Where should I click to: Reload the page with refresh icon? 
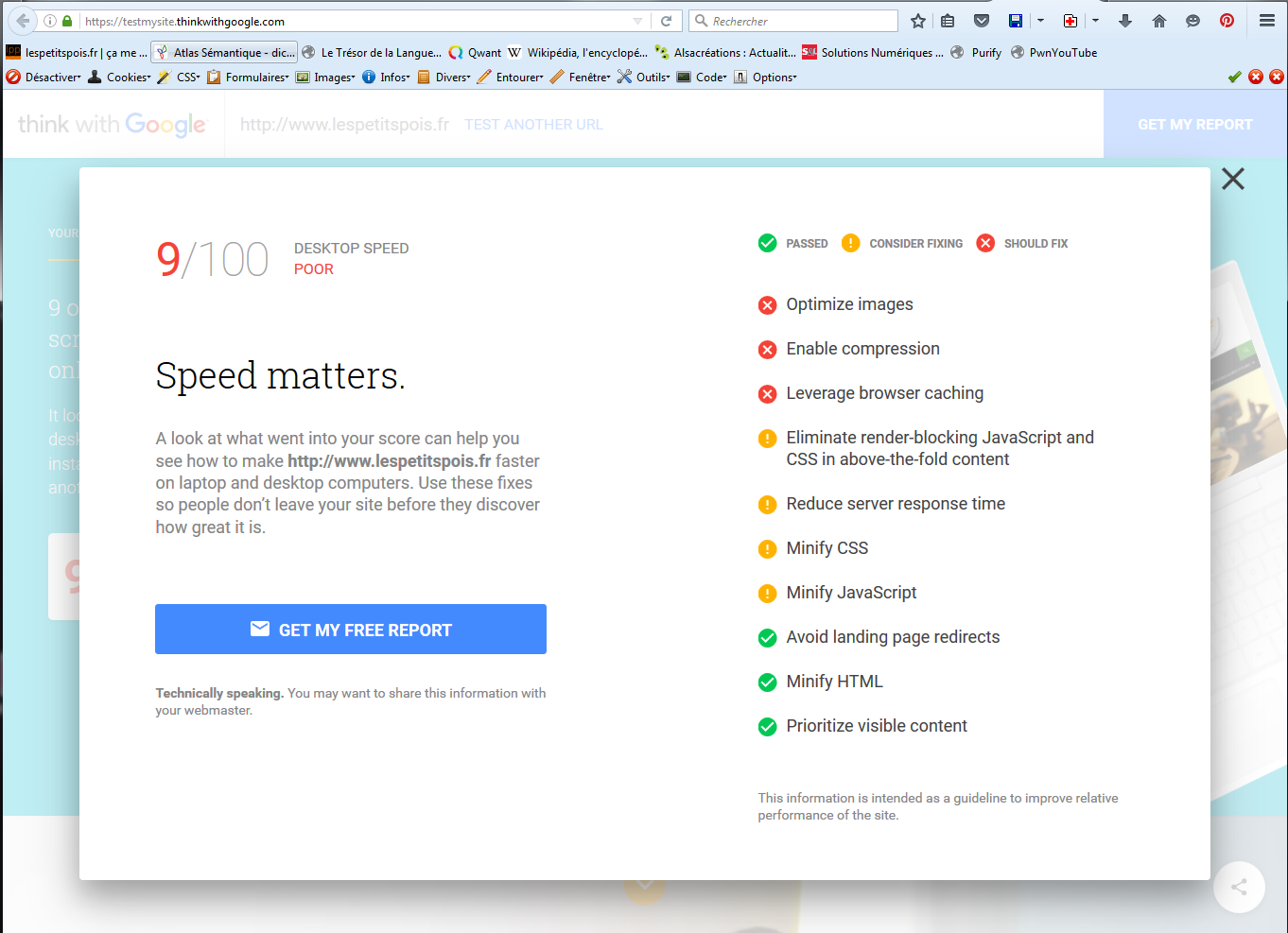666,21
